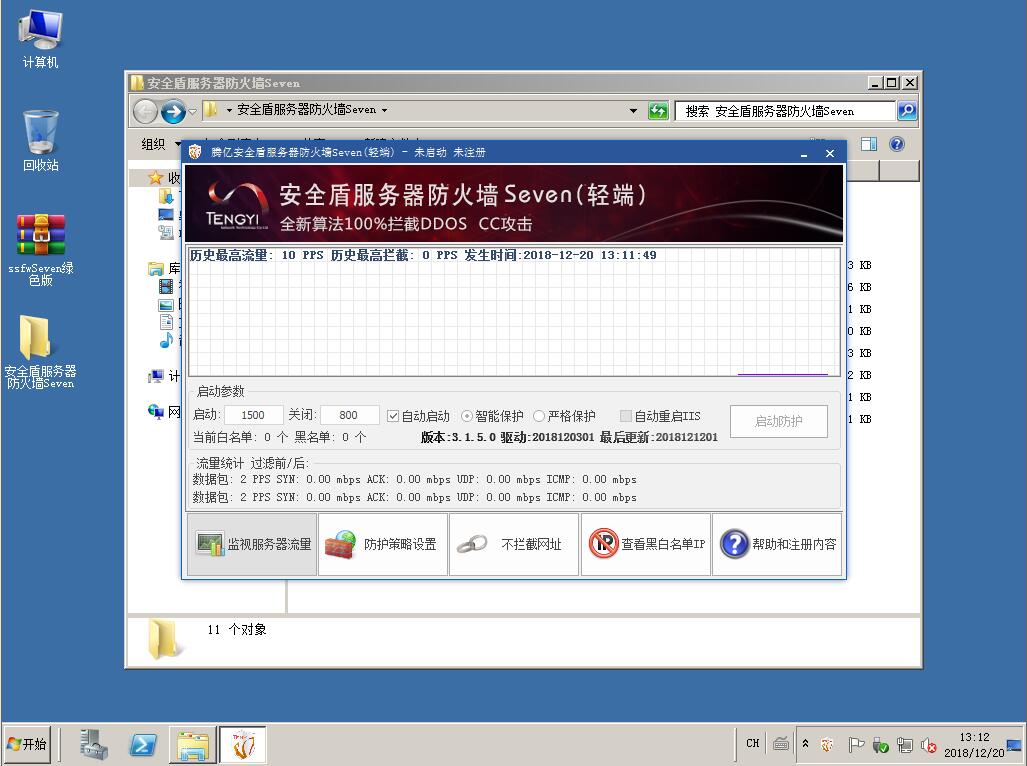Toggle the Explorer preview pane icon
Viewport: 1027px width, 766px height.
tap(868, 144)
